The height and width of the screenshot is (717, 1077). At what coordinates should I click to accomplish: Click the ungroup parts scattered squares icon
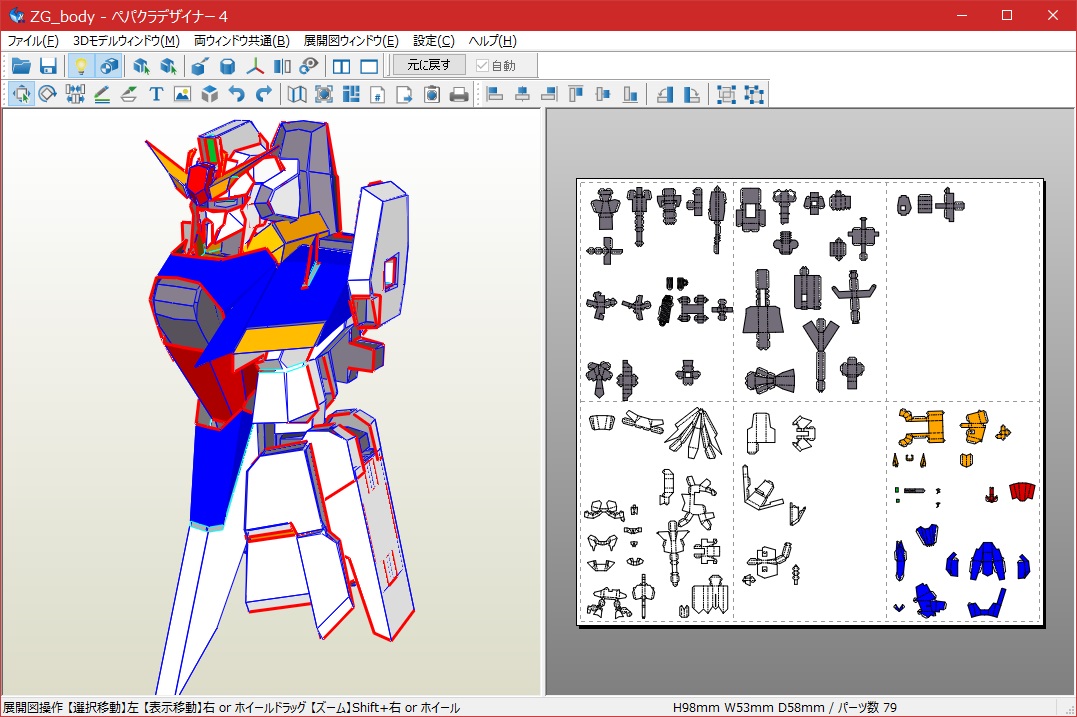coord(753,94)
